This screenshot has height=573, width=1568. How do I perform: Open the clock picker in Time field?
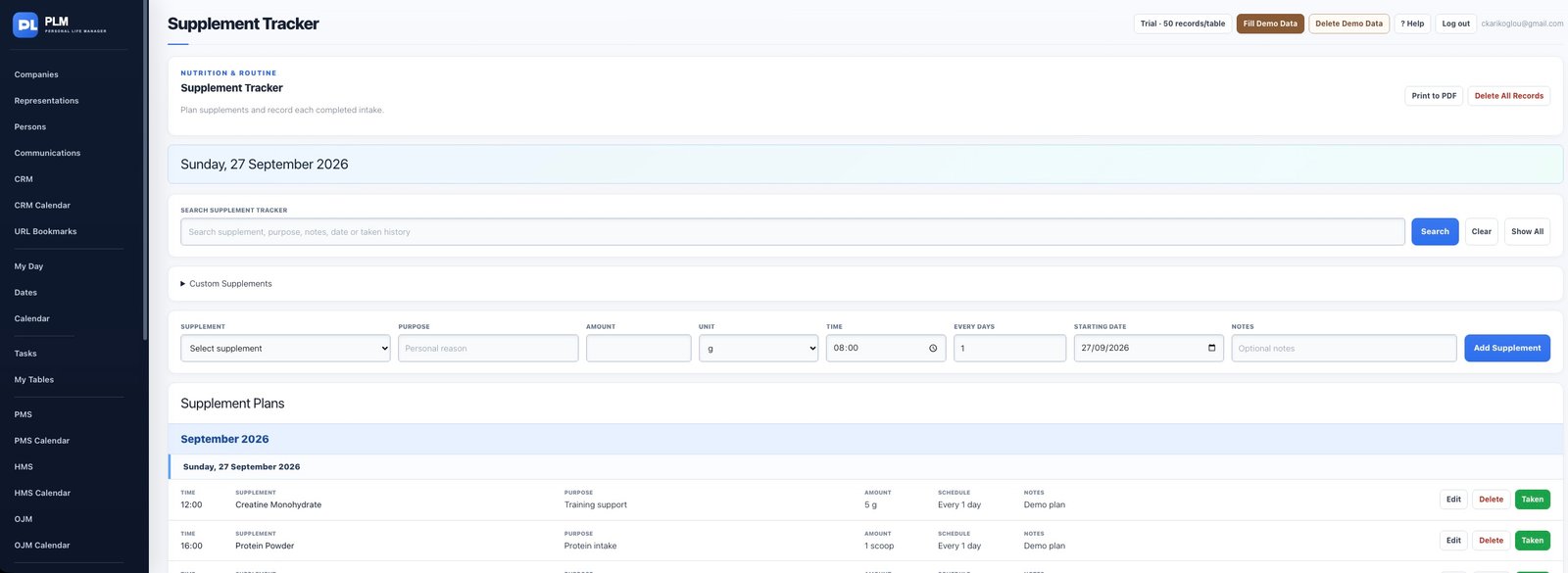933,349
